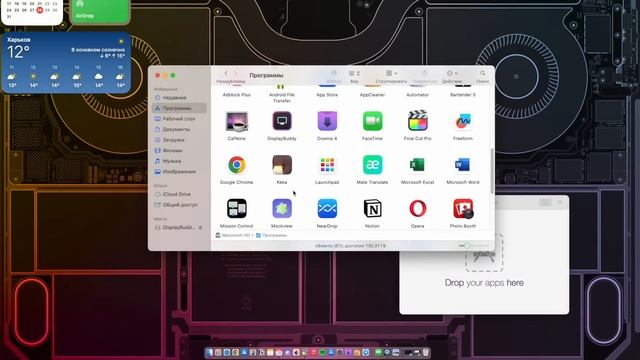Open Загрузки in the sidebar
The width and height of the screenshot is (640, 360).
coord(179,140)
